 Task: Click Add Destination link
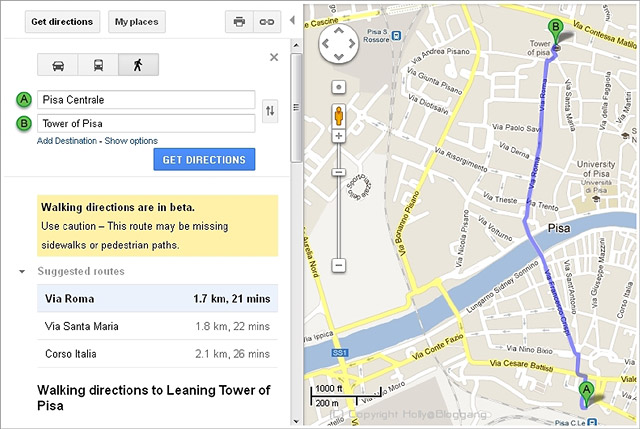coord(67,141)
